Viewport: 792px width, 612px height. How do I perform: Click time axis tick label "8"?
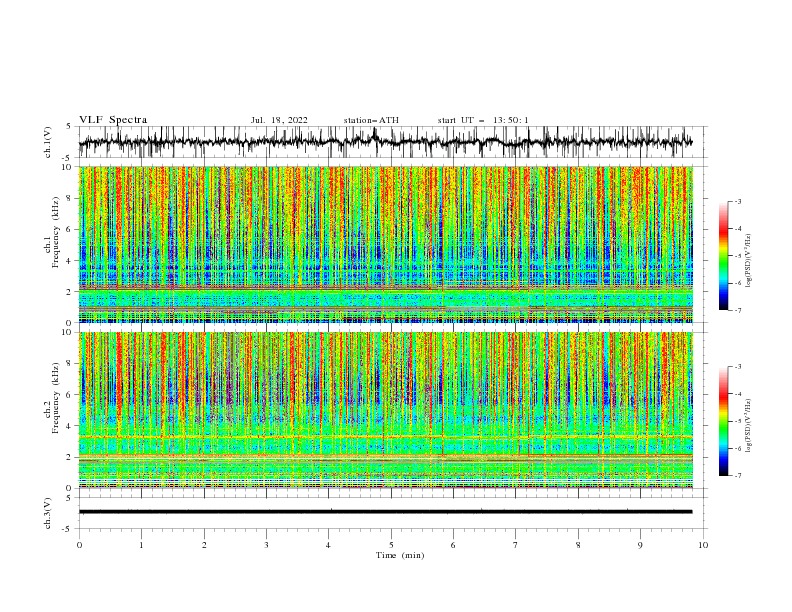pos(578,545)
